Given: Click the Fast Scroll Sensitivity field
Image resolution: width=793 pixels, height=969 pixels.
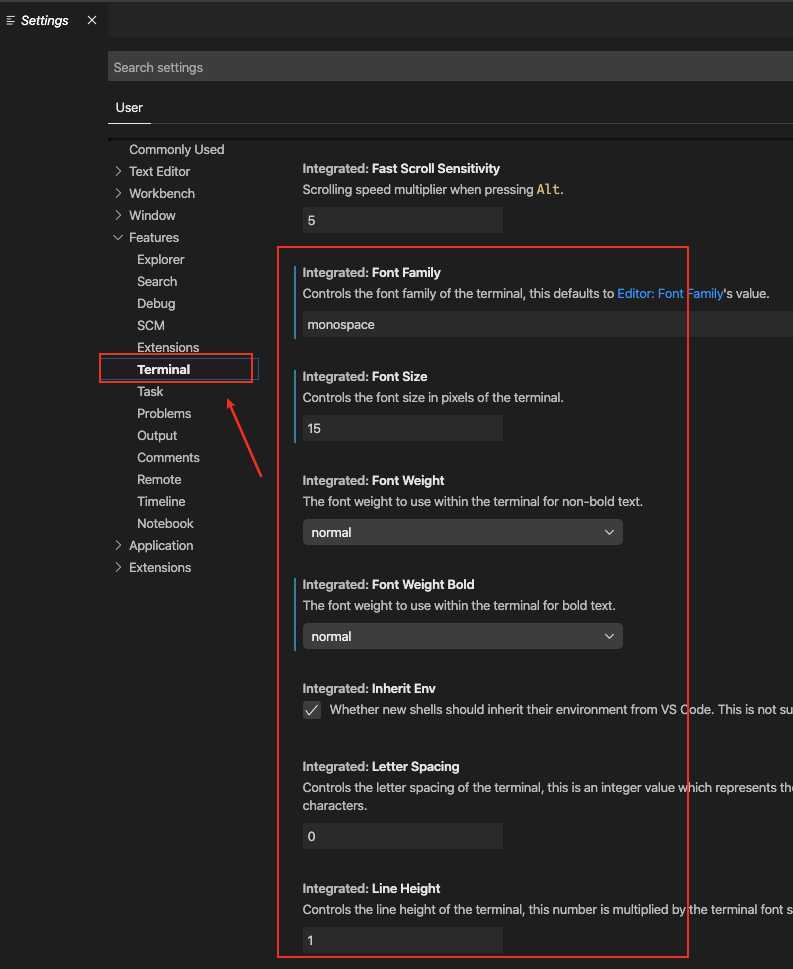Looking at the screenshot, I should point(402,221).
